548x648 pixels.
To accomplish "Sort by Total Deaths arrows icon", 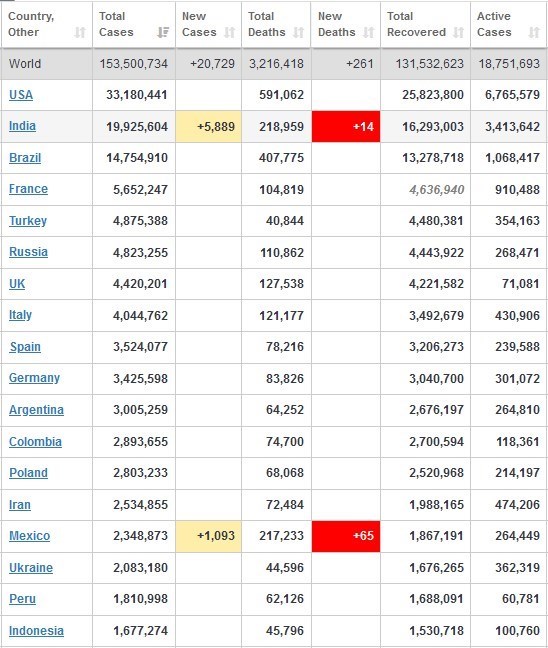I will [x=298, y=32].
